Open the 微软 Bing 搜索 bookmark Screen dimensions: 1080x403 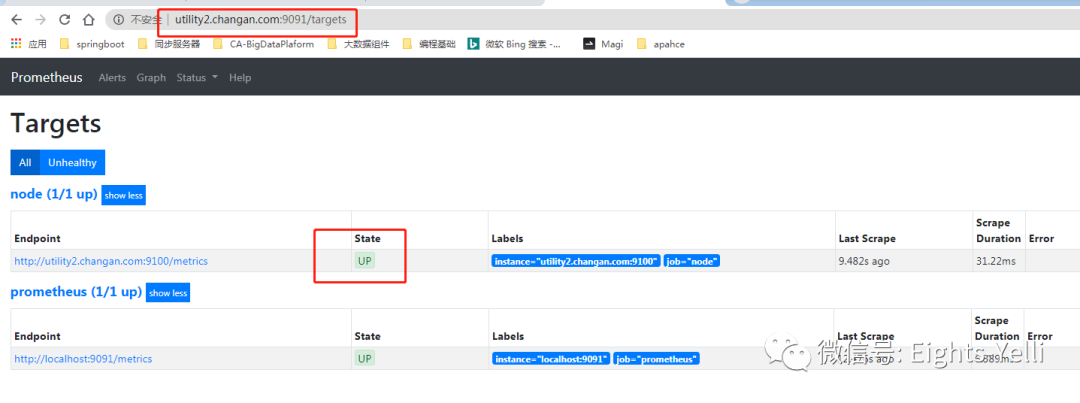[515, 44]
